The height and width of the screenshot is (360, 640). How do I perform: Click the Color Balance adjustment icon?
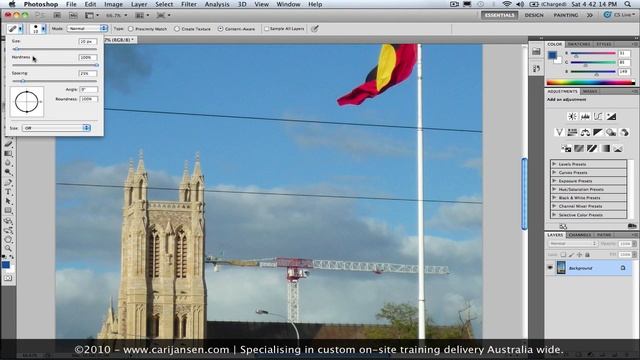(x=585, y=132)
